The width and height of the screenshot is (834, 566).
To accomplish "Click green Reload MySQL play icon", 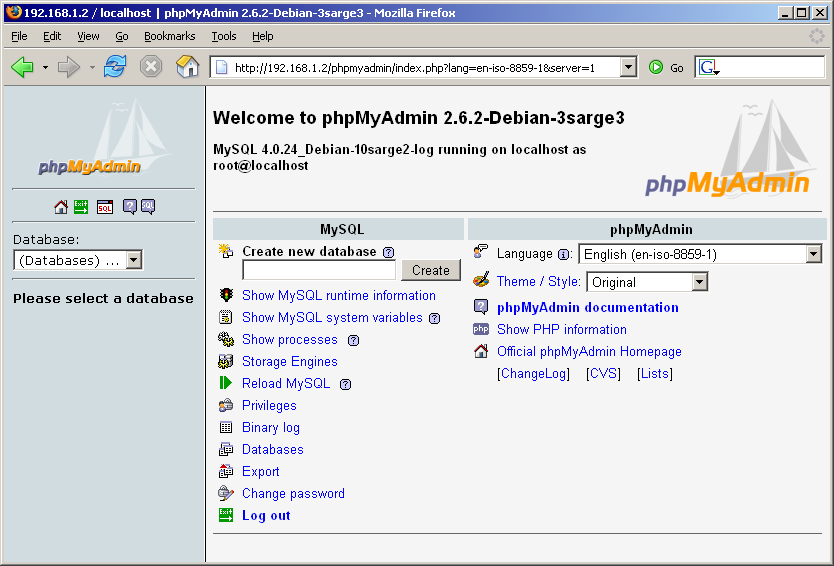I will click(x=226, y=383).
